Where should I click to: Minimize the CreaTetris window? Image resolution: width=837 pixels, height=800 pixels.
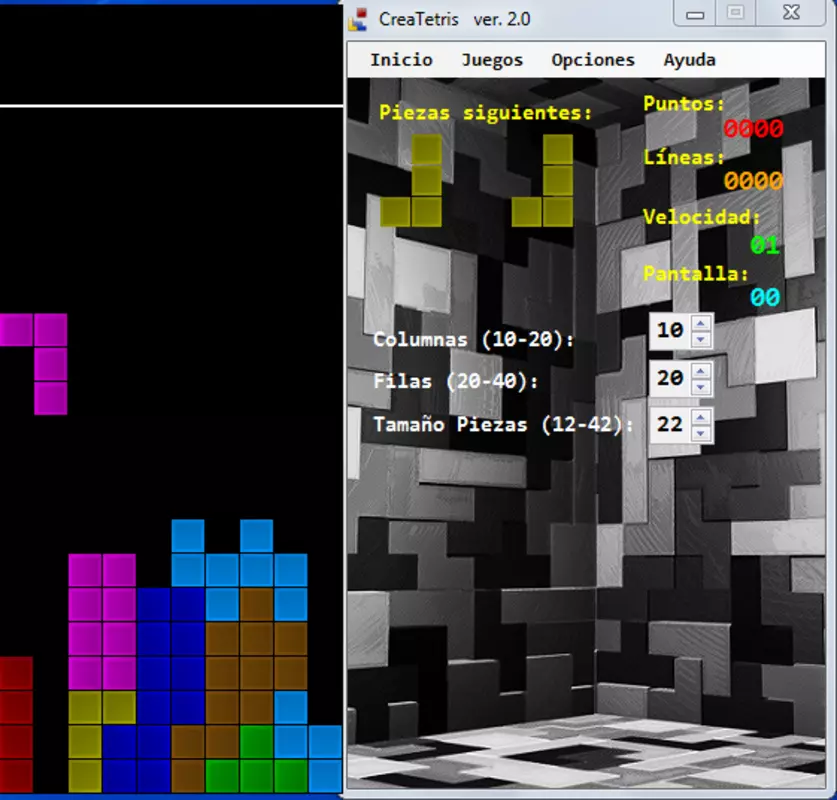(x=694, y=14)
